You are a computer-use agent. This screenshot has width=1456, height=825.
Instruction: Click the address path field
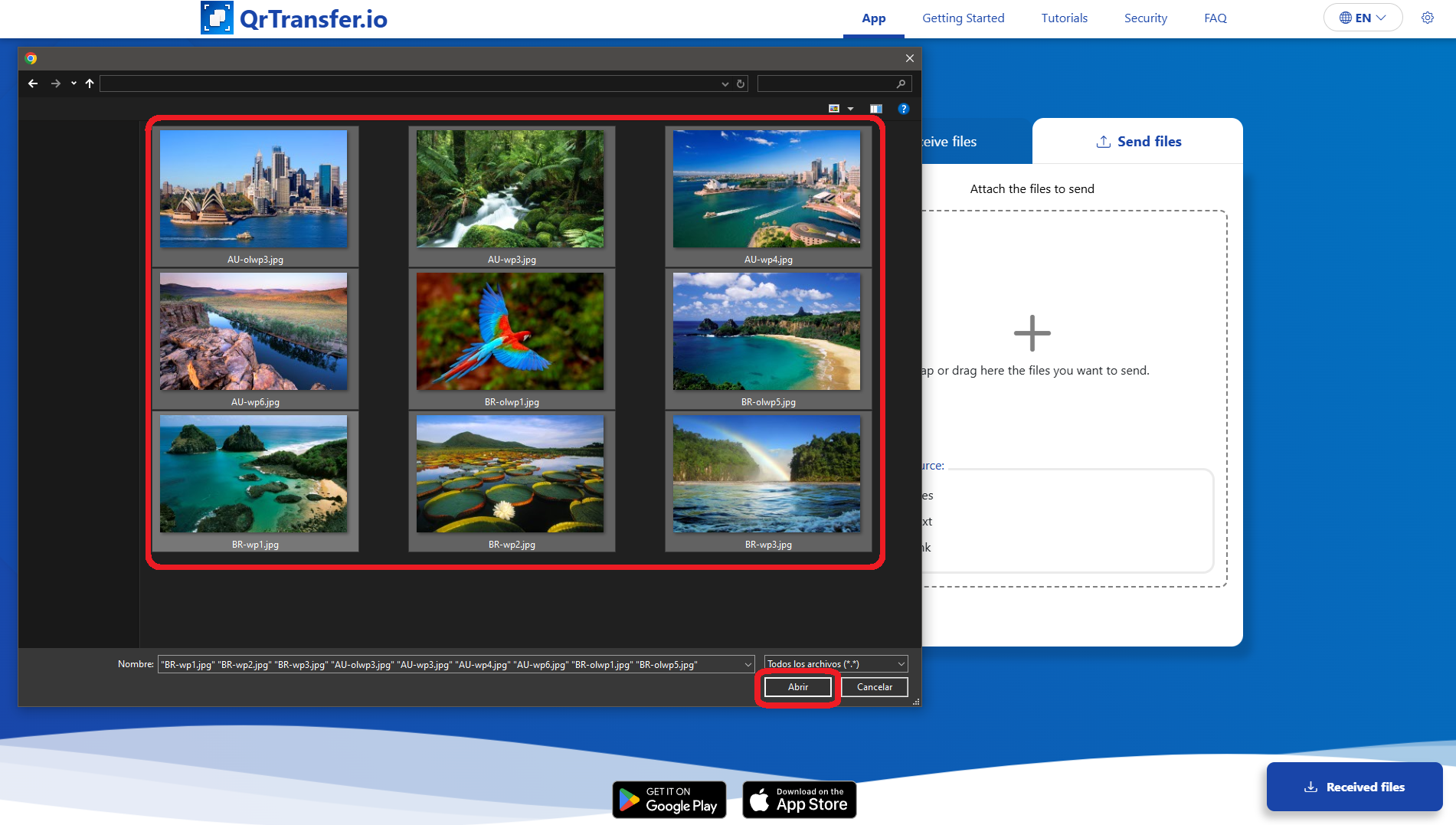point(410,83)
